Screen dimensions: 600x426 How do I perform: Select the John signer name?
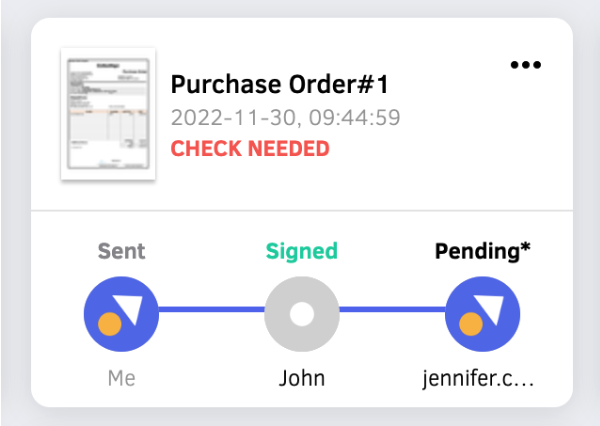pos(302,378)
